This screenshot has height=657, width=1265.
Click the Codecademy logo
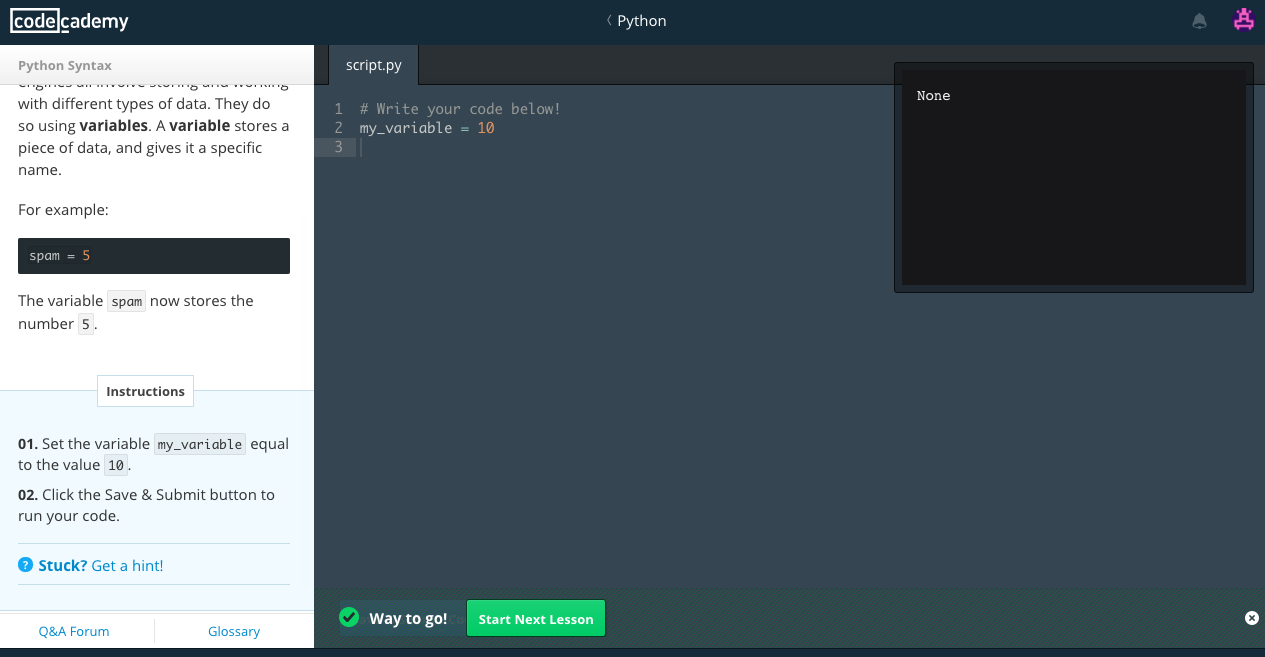(x=68, y=20)
